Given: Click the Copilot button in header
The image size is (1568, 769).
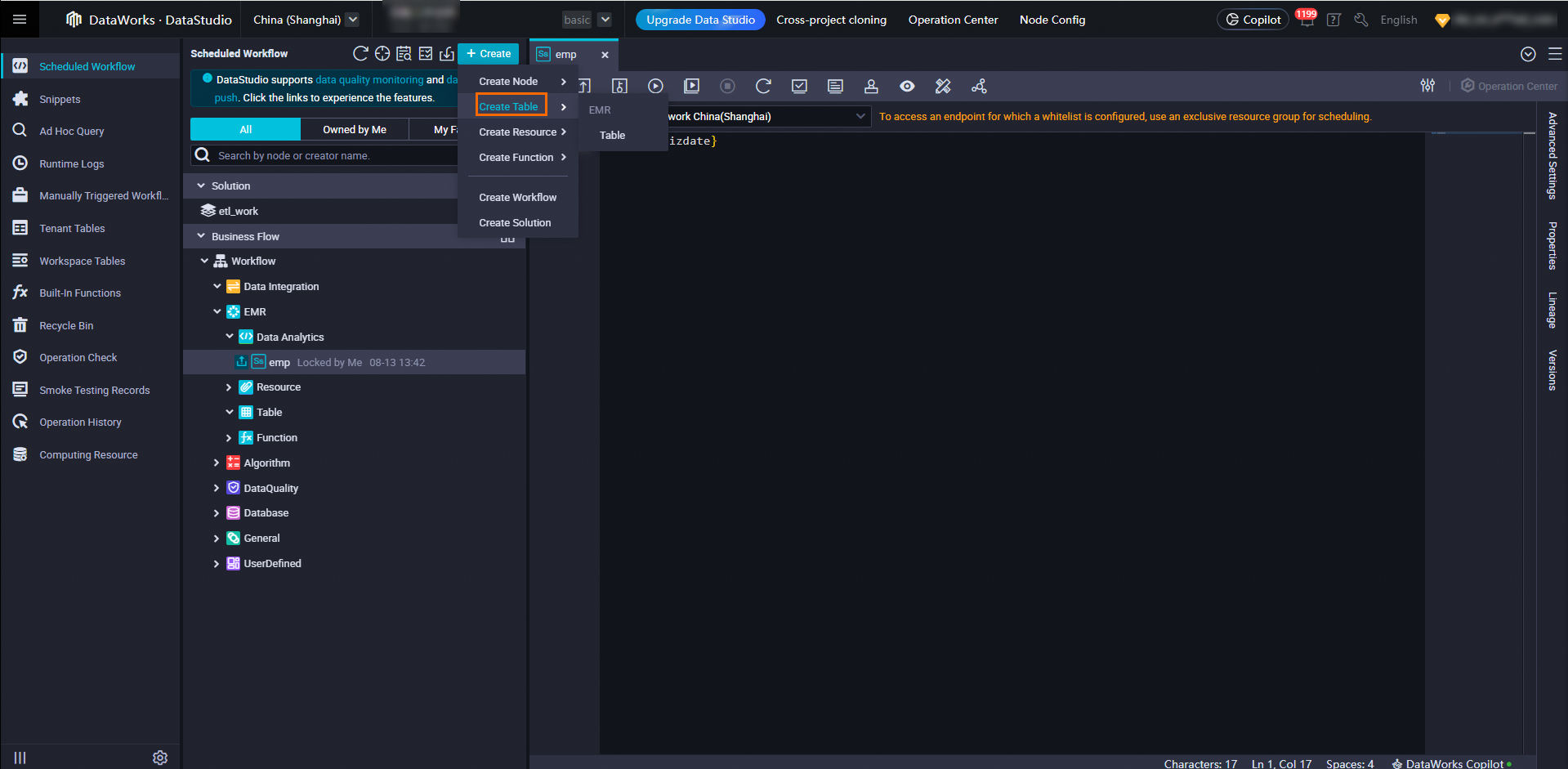Looking at the screenshot, I should pos(1253,20).
